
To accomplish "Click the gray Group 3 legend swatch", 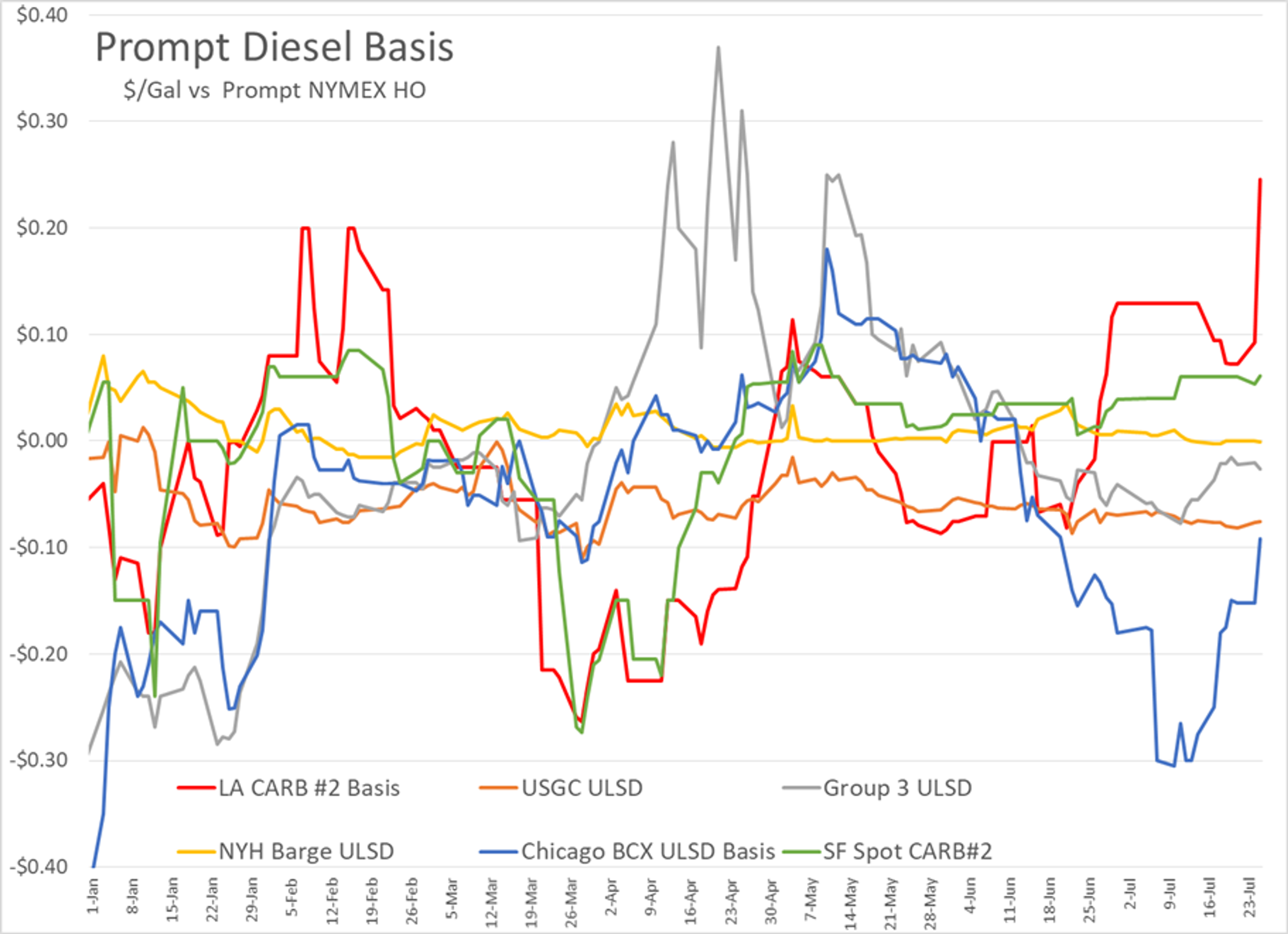I will pyautogui.click(x=801, y=788).
